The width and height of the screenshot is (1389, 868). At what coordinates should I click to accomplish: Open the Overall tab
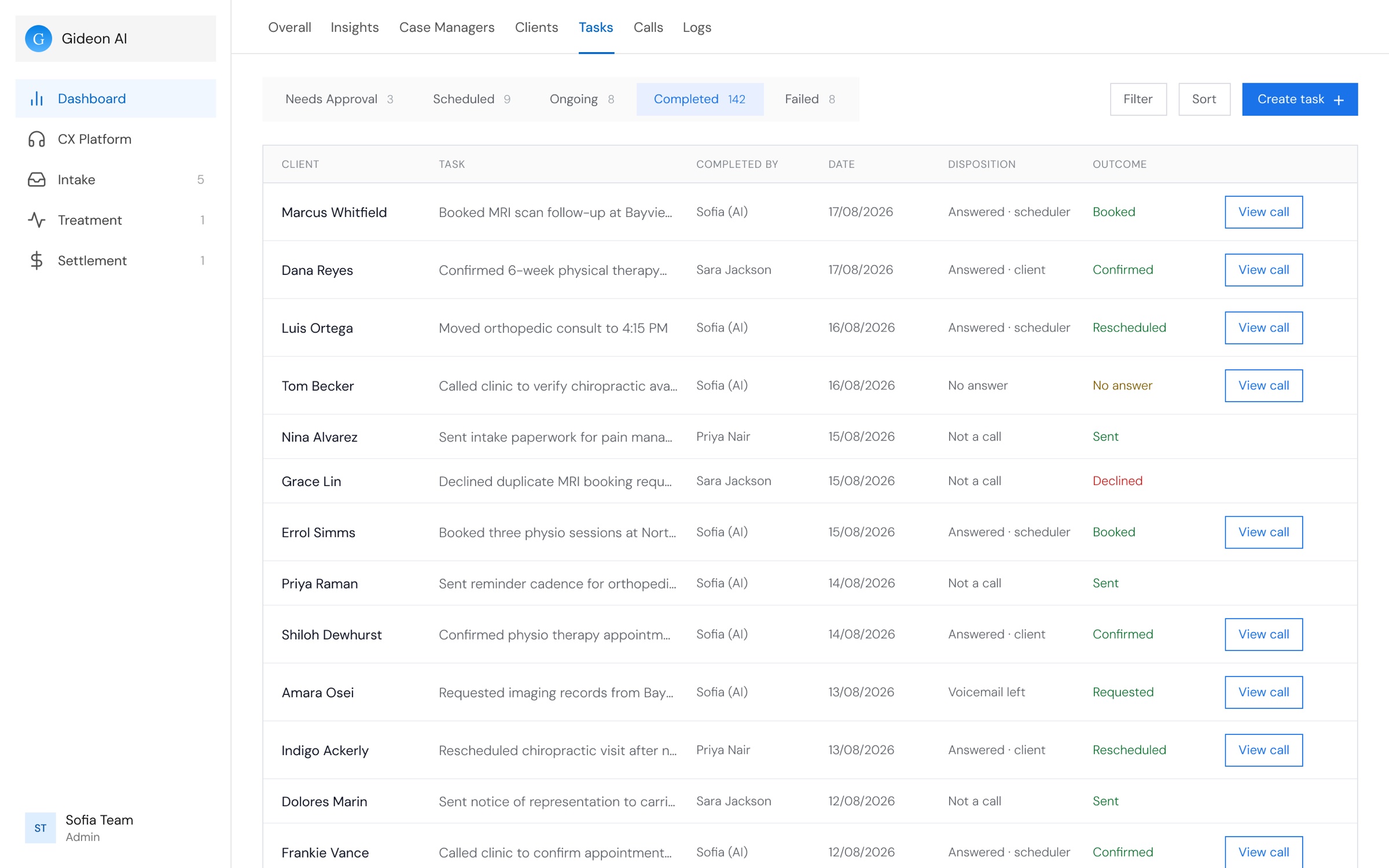(x=289, y=27)
